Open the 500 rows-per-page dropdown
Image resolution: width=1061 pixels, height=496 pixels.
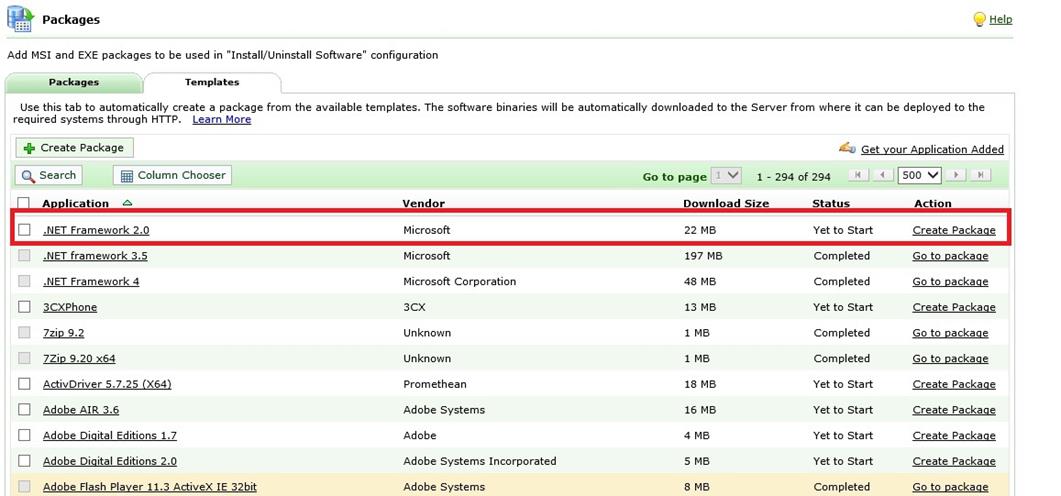tap(920, 175)
